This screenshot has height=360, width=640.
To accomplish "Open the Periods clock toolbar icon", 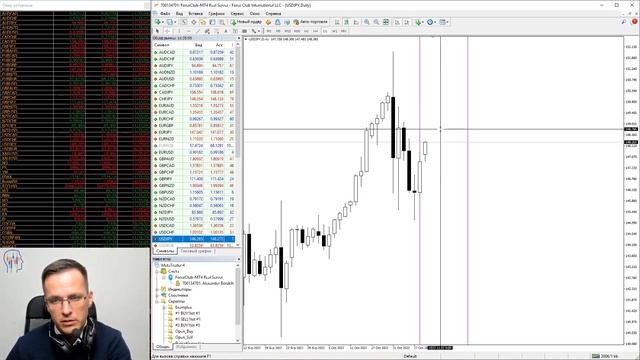I will 430,22.
